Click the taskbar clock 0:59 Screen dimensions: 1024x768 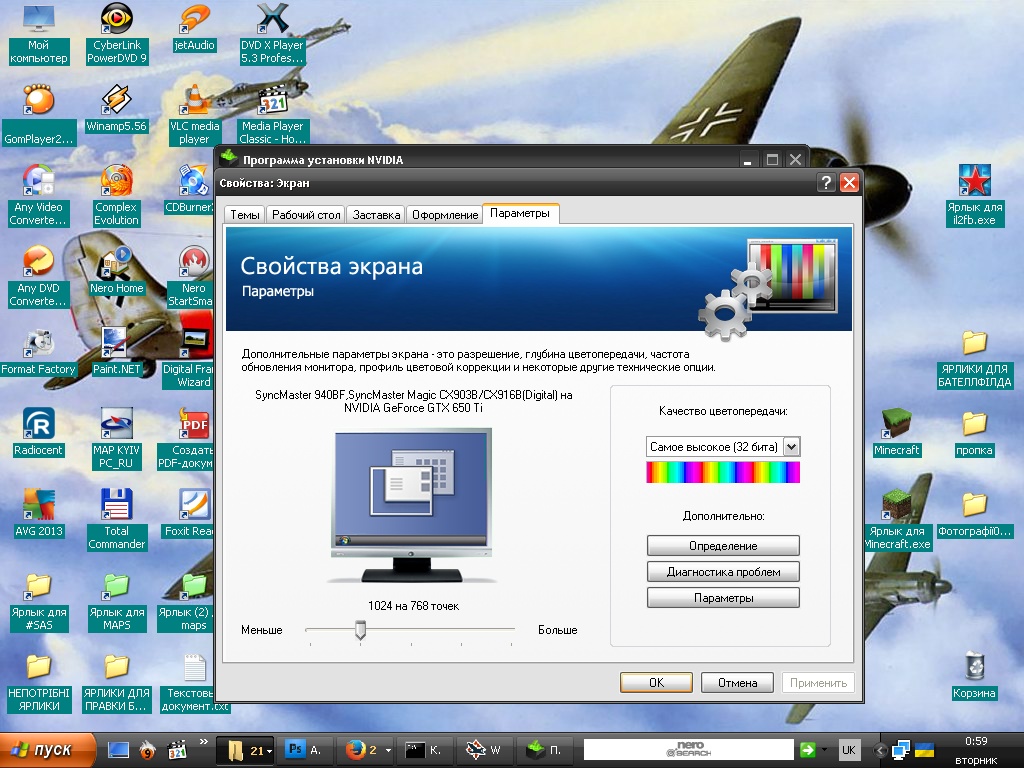pyautogui.click(x=976, y=741)
